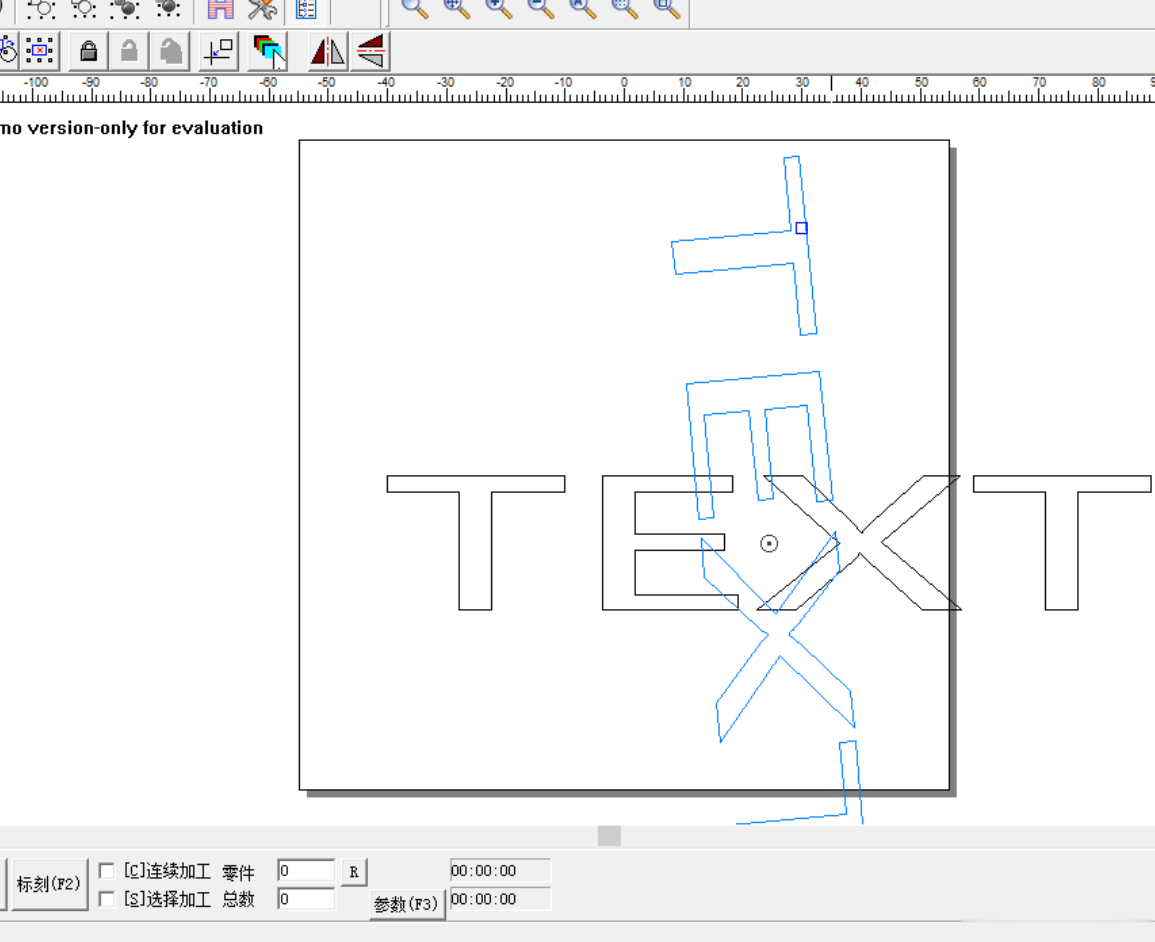This screenshot has height=942, width=1155.
Task: Click the put-to-origin toolbar icon
Action: (x=220, y=51)
